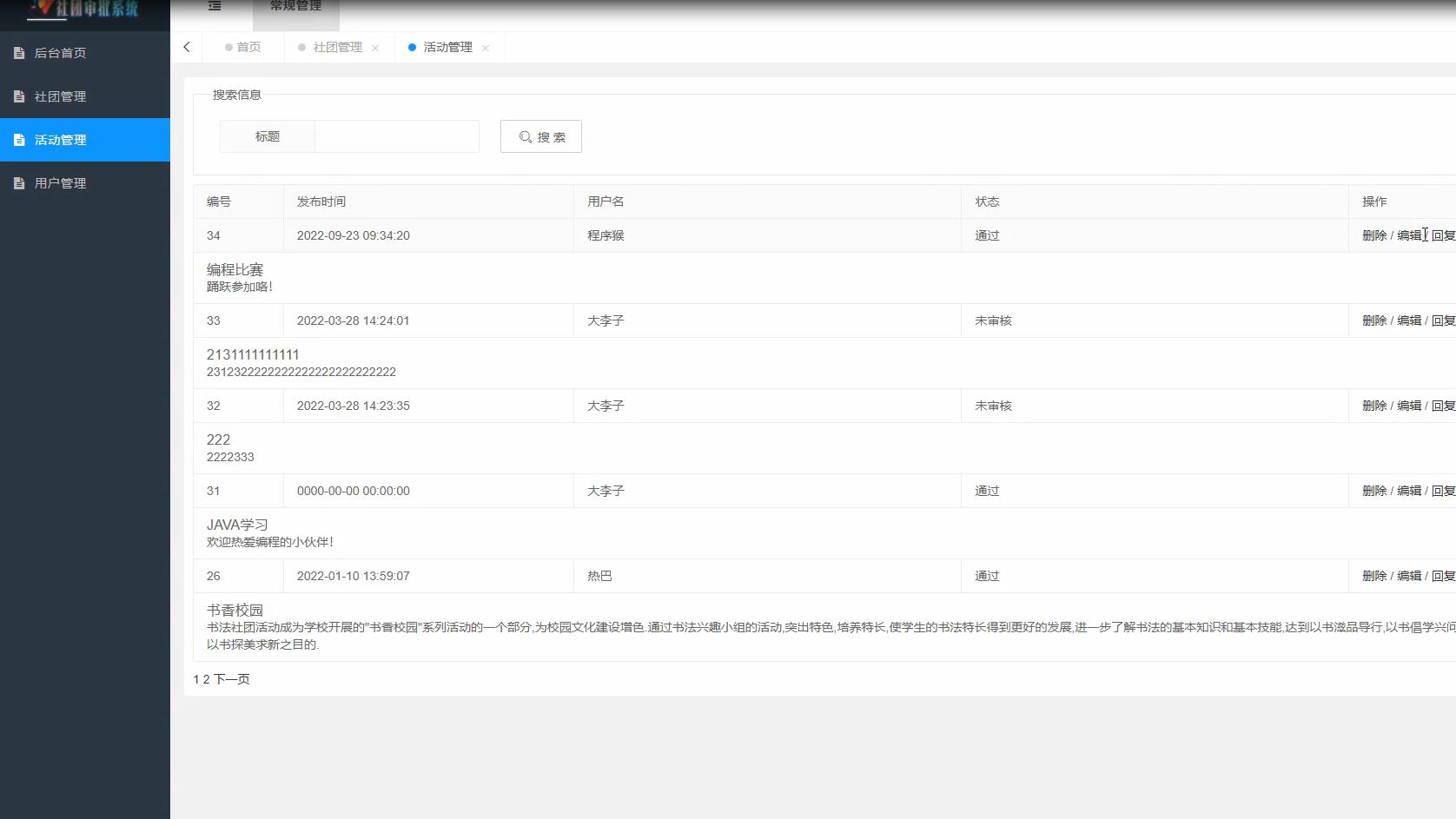Close the 社团管理 tab
The height and width of the screenshot is (819, 1456).
click(x=375, y=48)
